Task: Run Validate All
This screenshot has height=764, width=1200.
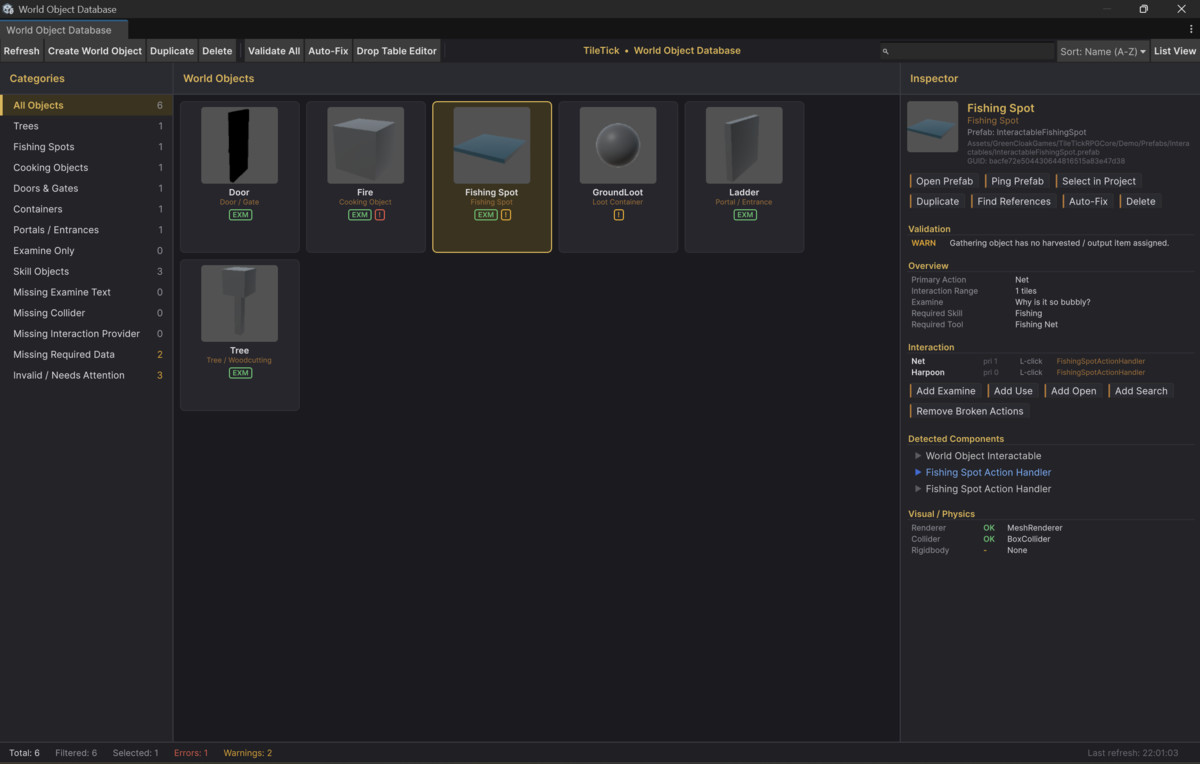Action: coord(274,51)
